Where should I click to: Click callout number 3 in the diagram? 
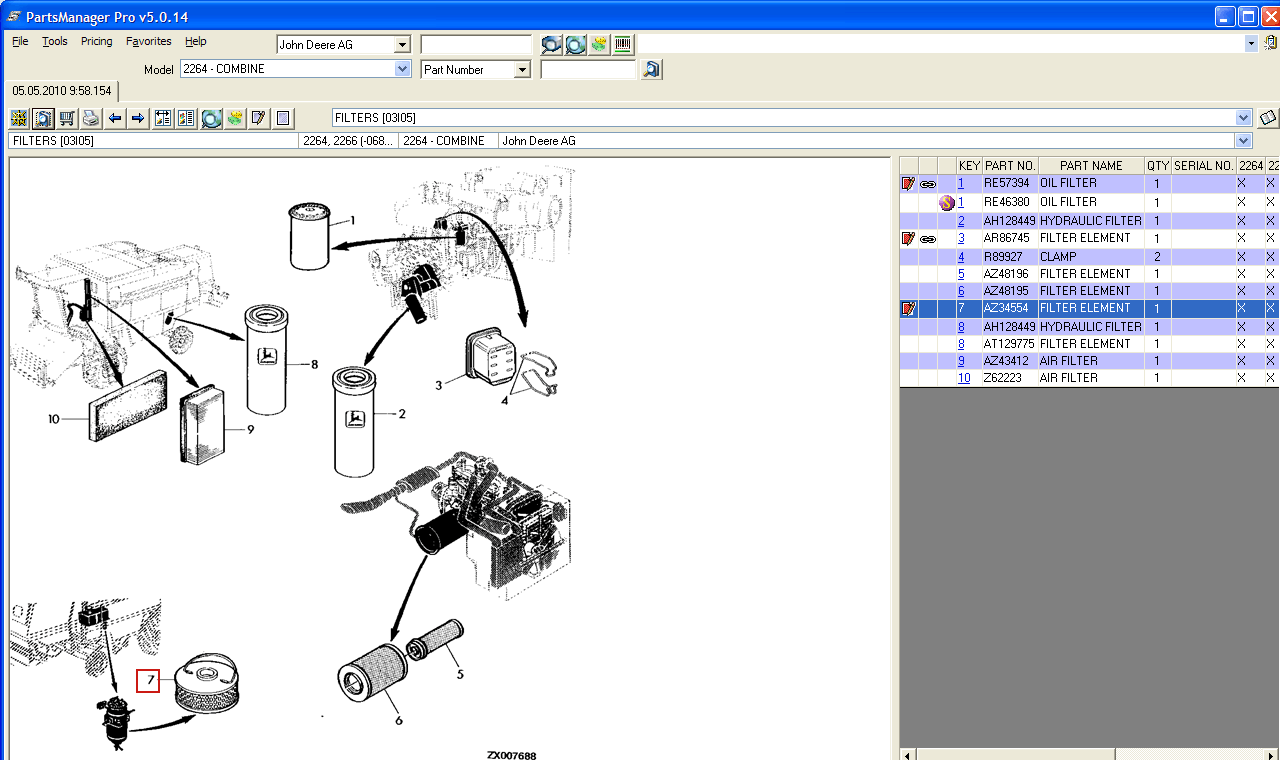click(438, 384)
